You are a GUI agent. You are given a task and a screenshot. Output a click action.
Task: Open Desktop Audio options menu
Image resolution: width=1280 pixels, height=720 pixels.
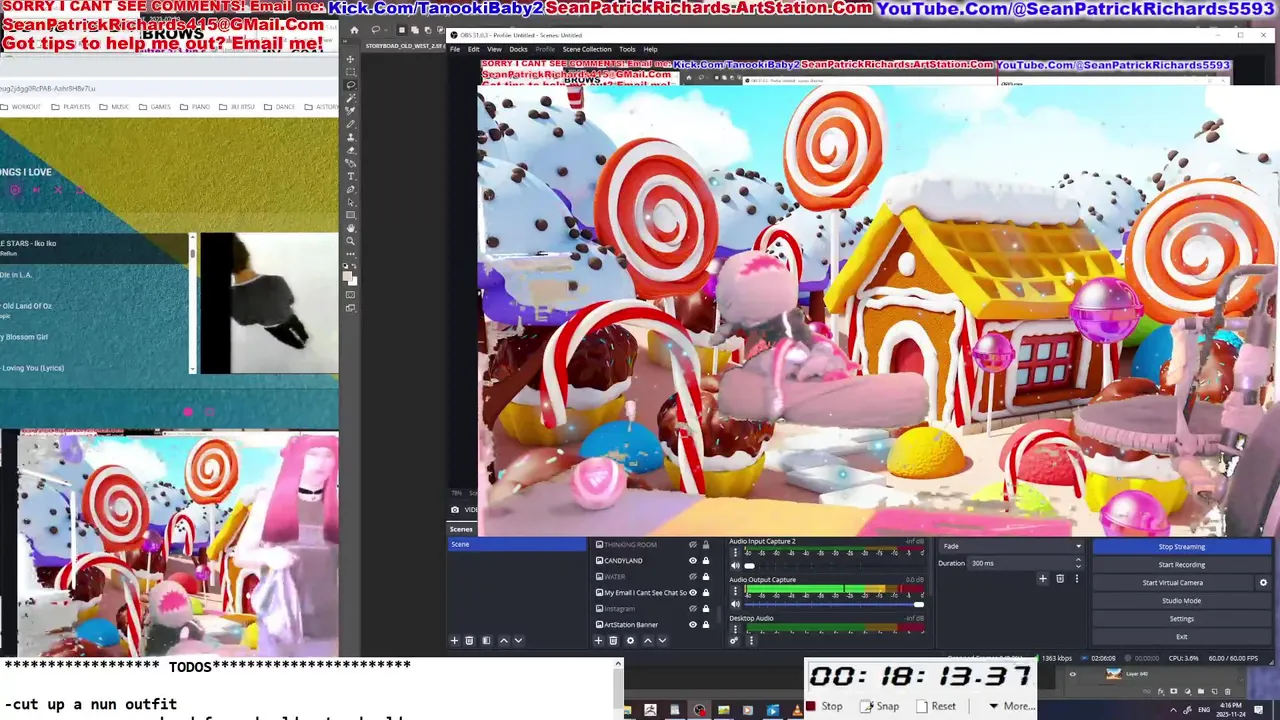click(736, 629)
